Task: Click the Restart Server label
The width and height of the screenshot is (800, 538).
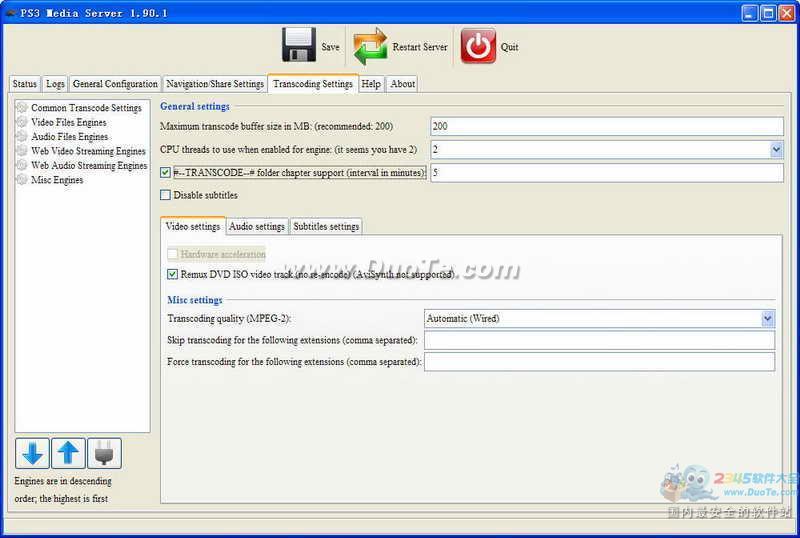Action: pyautogui.click(x=420, y=46)
